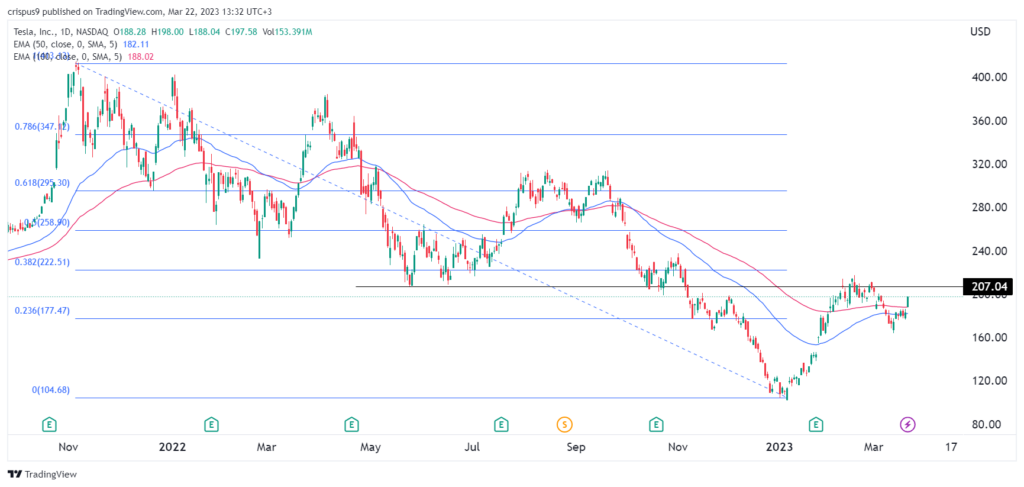The width and height of the screenshot is (1024, 487).
Task: Click the earnings marker just before May
Action: pyautogui.click(x=352, y=424)
